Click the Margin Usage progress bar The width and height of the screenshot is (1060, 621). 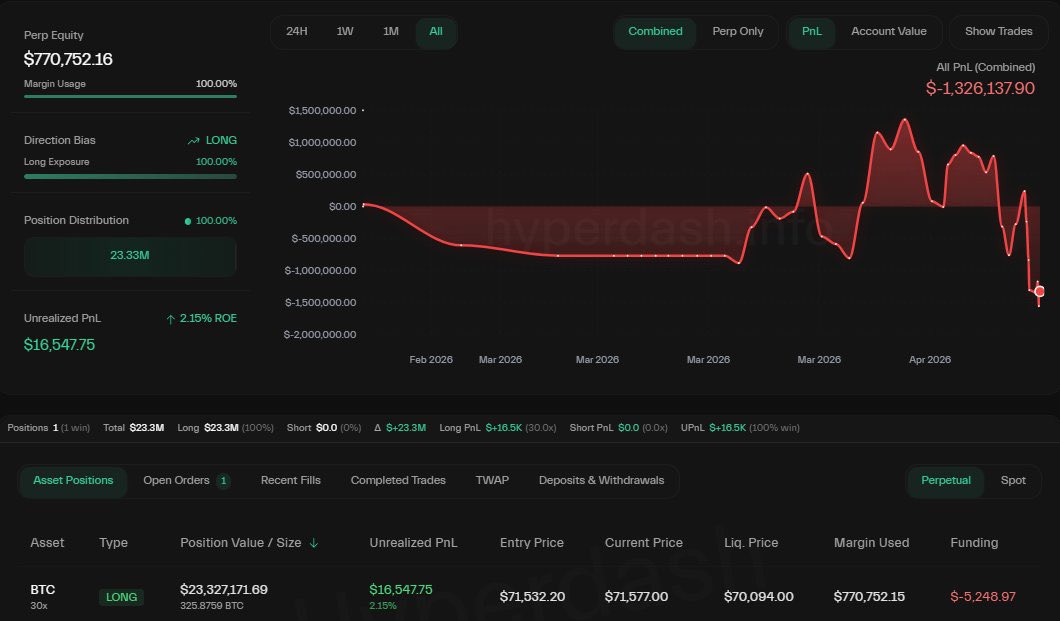[130, 97]
